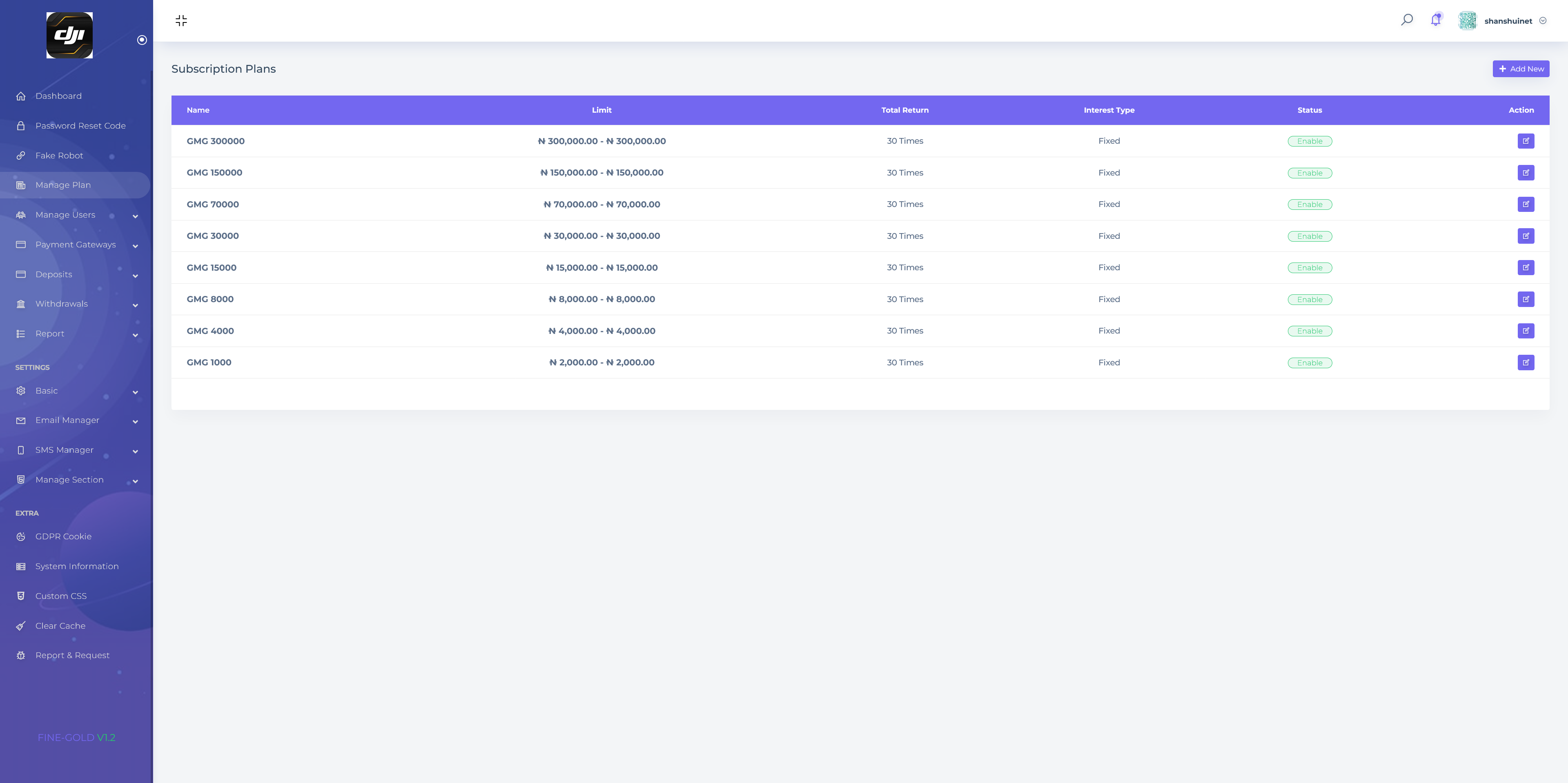
Task: Go to Fake Robot page
Action: (x=59, y=156)
